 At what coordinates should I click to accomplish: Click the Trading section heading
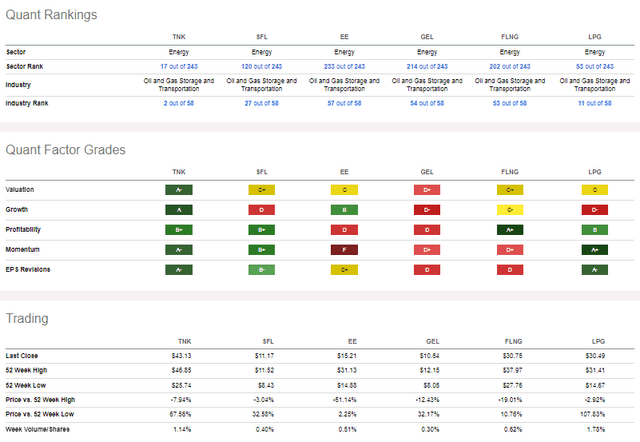point(27,318)
